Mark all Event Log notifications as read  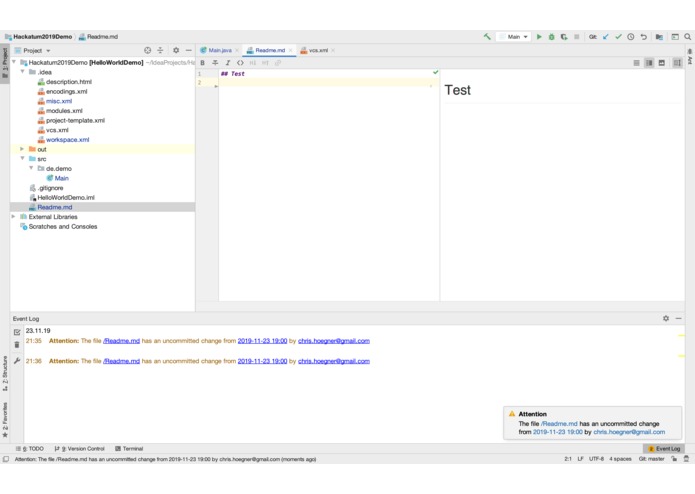17,332
